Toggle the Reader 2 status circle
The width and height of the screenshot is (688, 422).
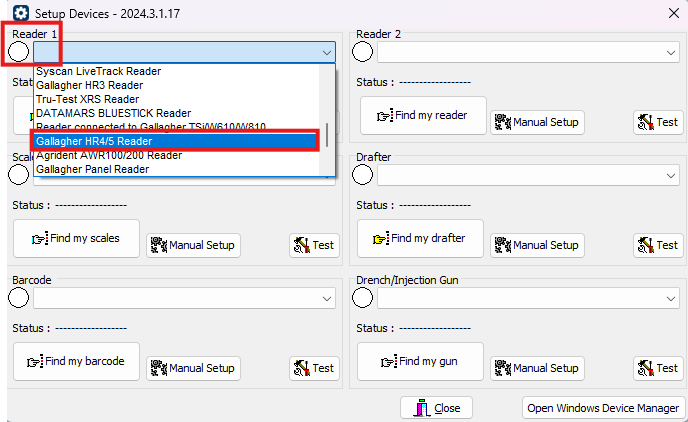click(x=362, y=52)
